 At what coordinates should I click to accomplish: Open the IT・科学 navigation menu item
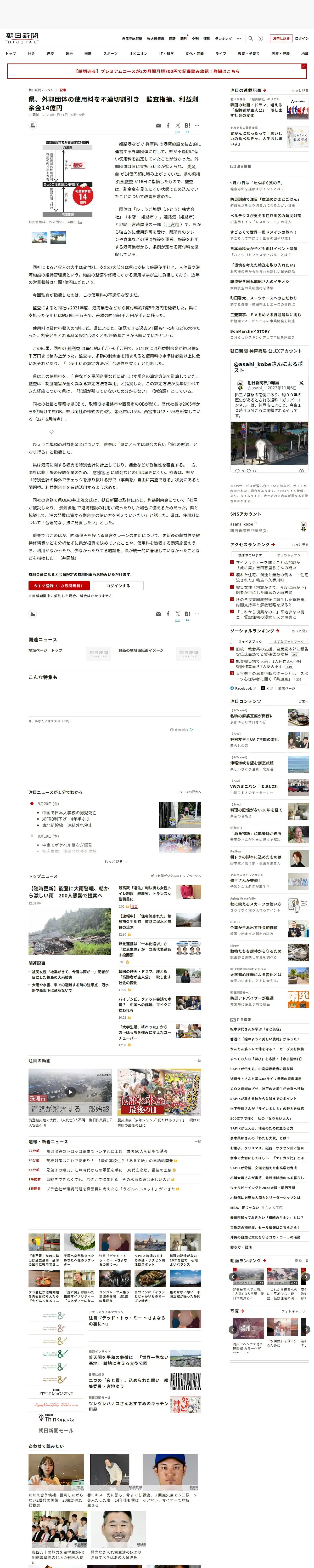click(x=166, y=54)
